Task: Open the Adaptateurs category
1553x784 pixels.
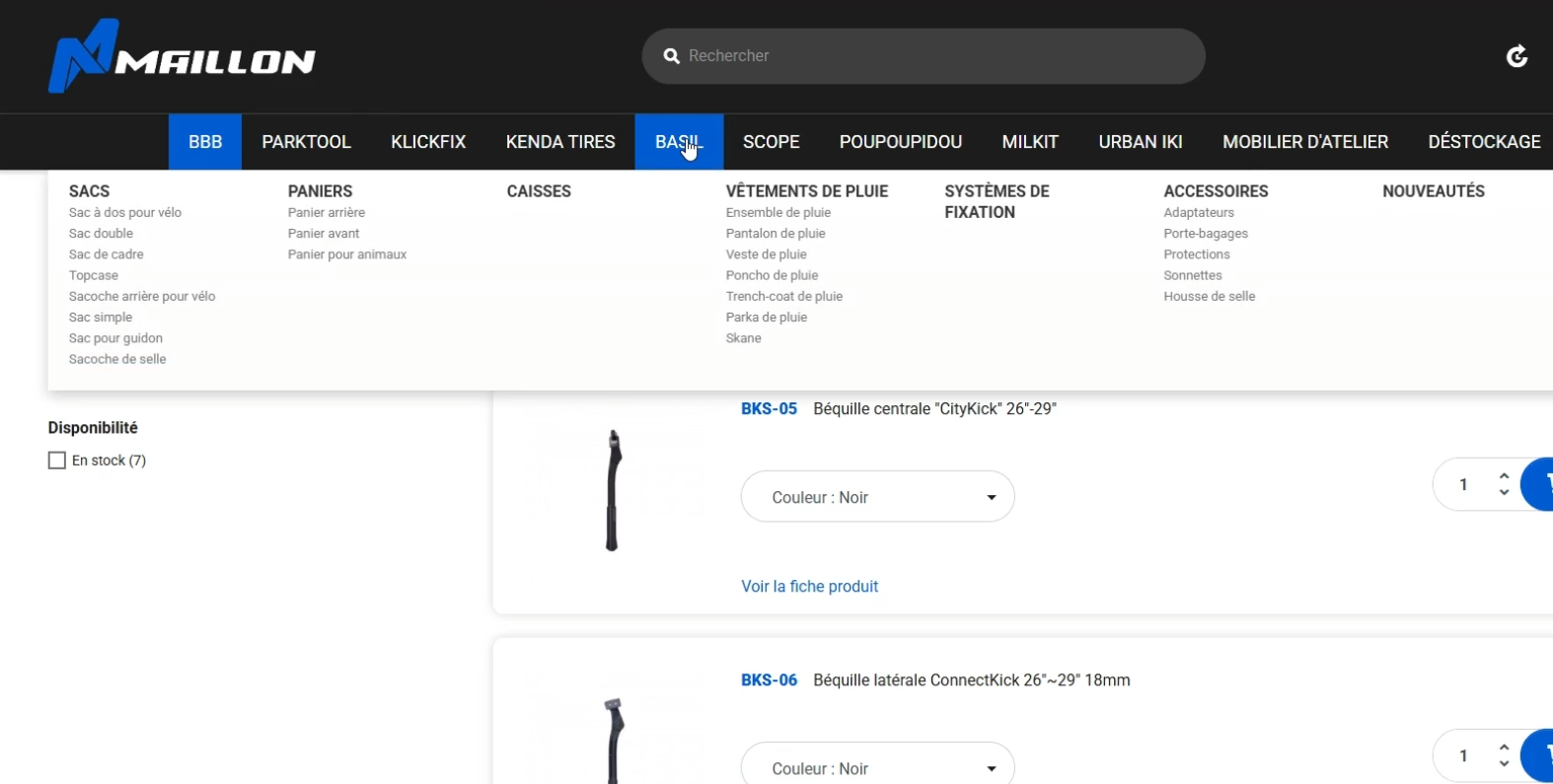Action: pos(1199,213)
